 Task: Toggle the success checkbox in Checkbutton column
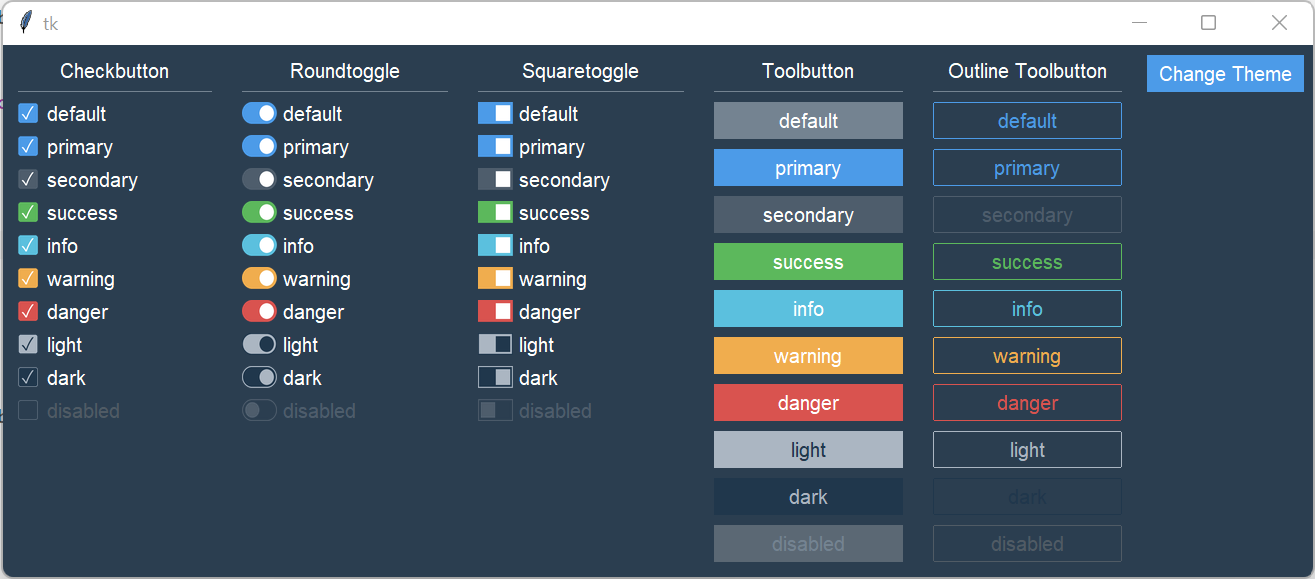[x=28, y=212]
